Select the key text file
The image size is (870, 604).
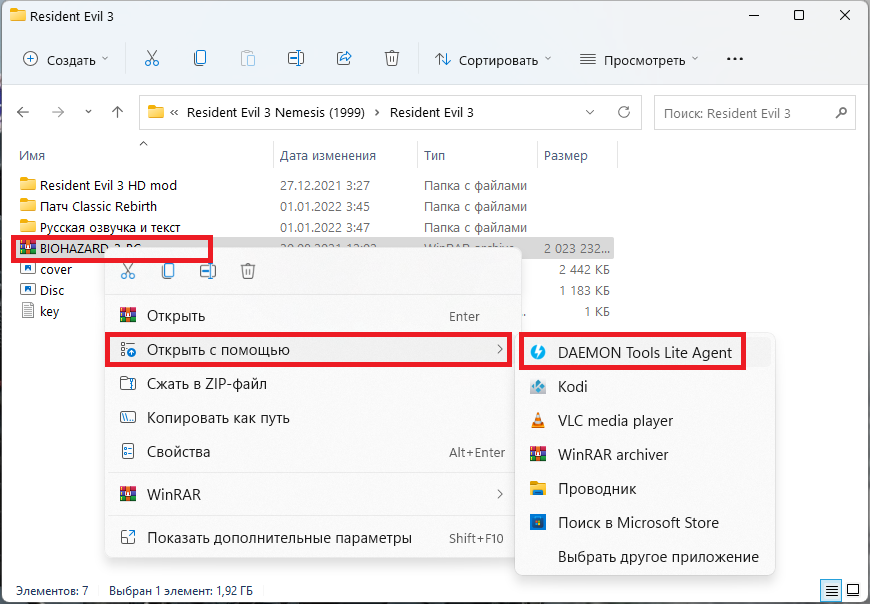coord(40,312)
